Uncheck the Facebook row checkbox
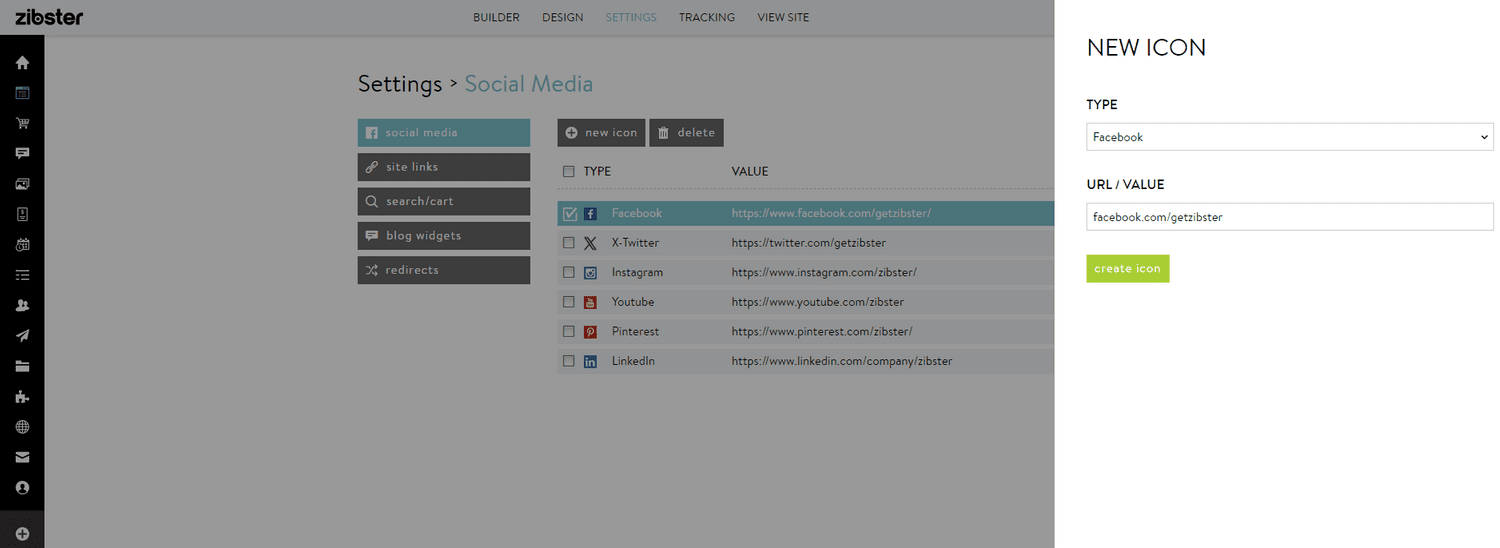 pyautogui.click(x=570, y=213)
